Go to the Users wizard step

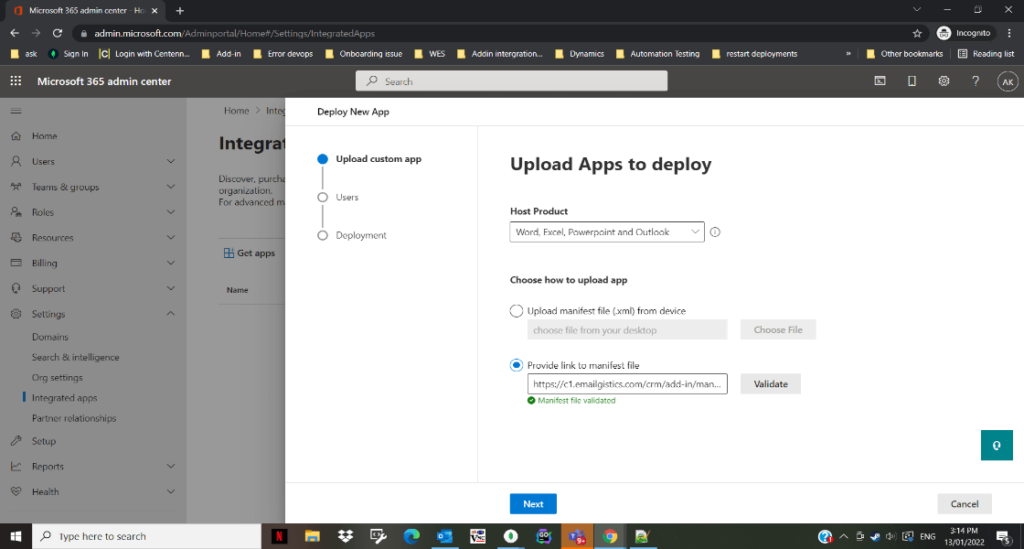tap(347, 197)
